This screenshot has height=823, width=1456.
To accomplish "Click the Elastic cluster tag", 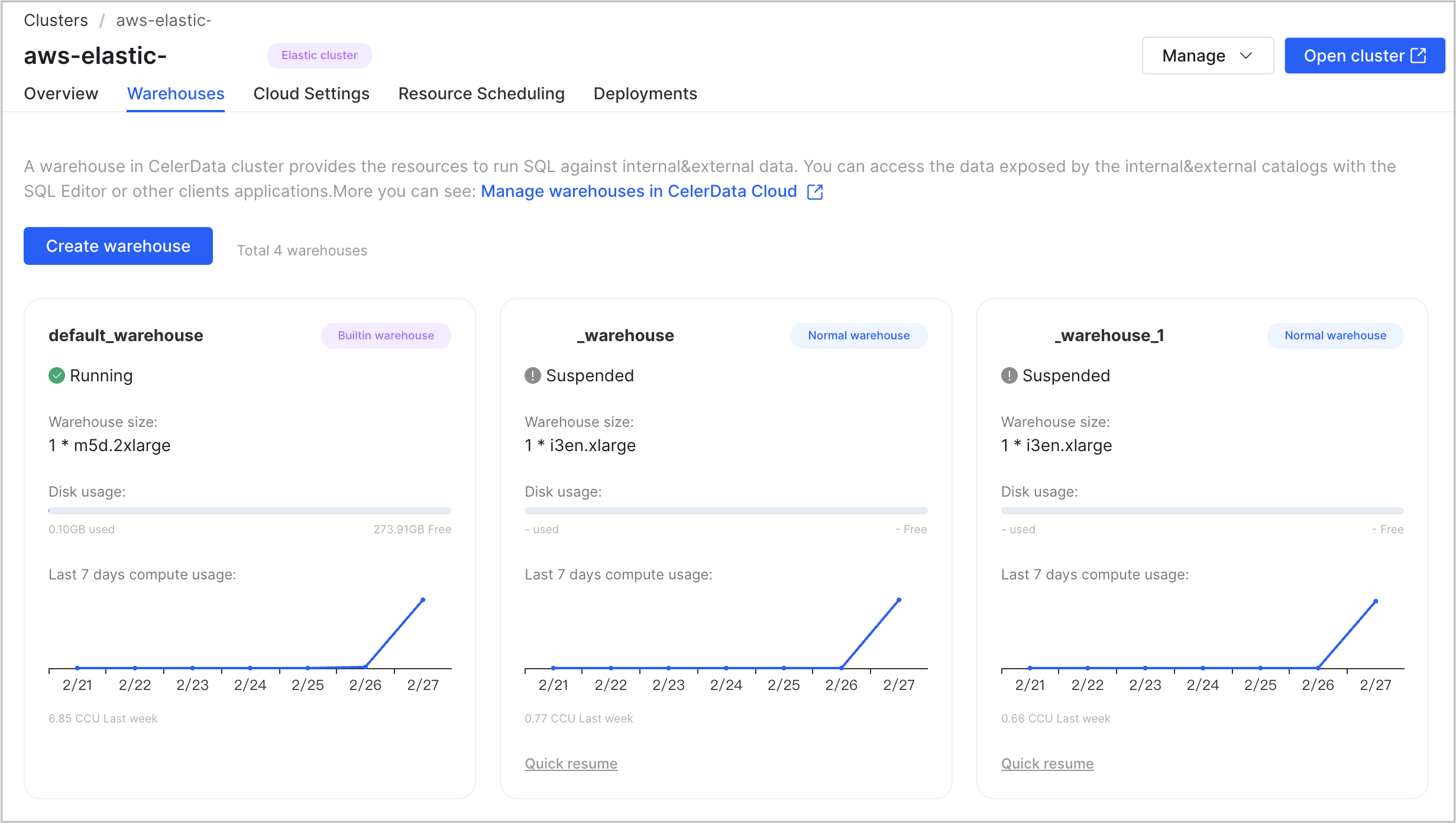I will point(319,55).
